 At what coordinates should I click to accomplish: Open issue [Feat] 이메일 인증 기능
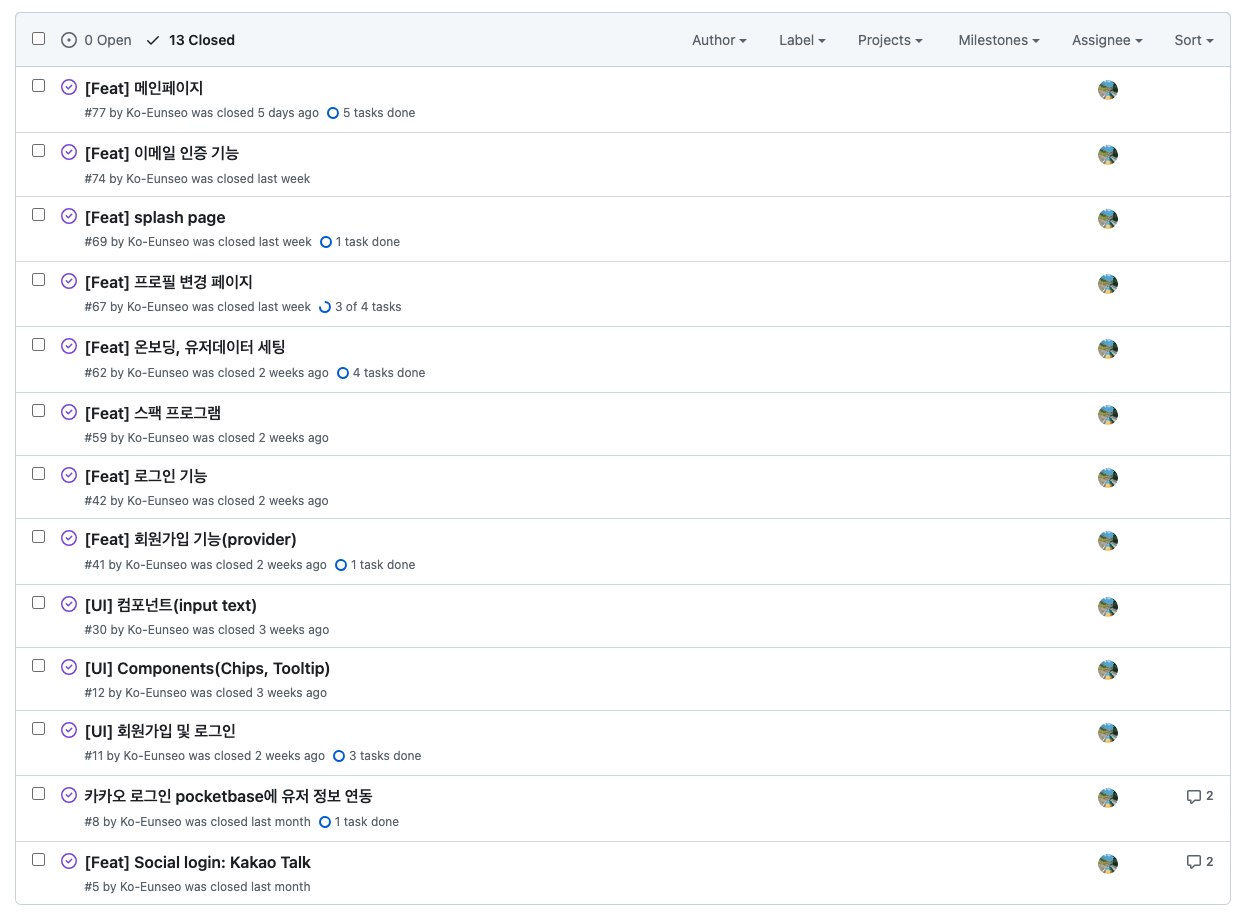tap(162, 153)
